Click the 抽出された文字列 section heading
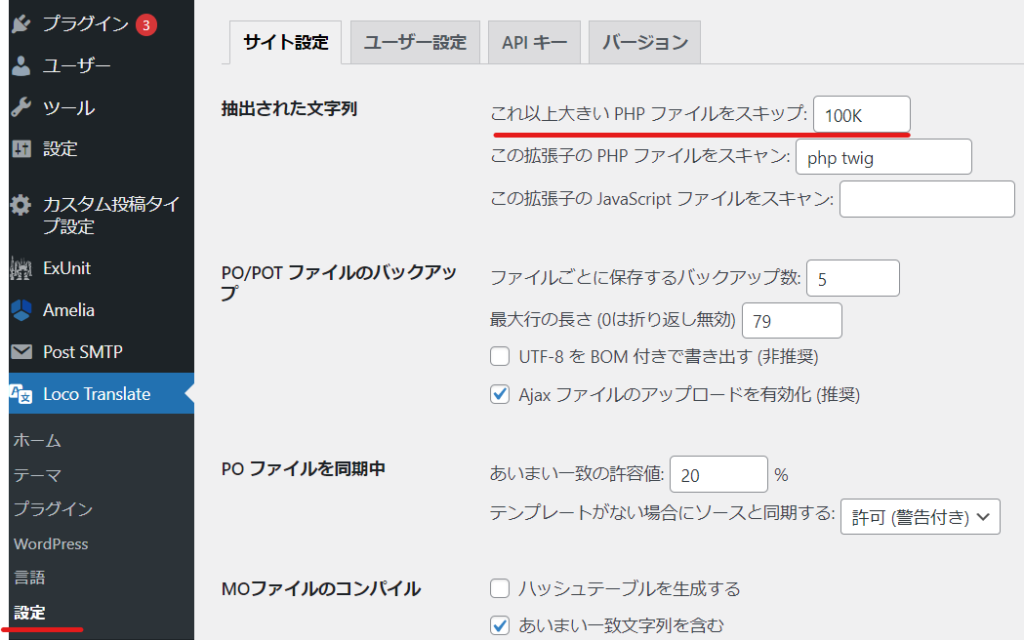 pyautogui.click(x=289, y=108)
